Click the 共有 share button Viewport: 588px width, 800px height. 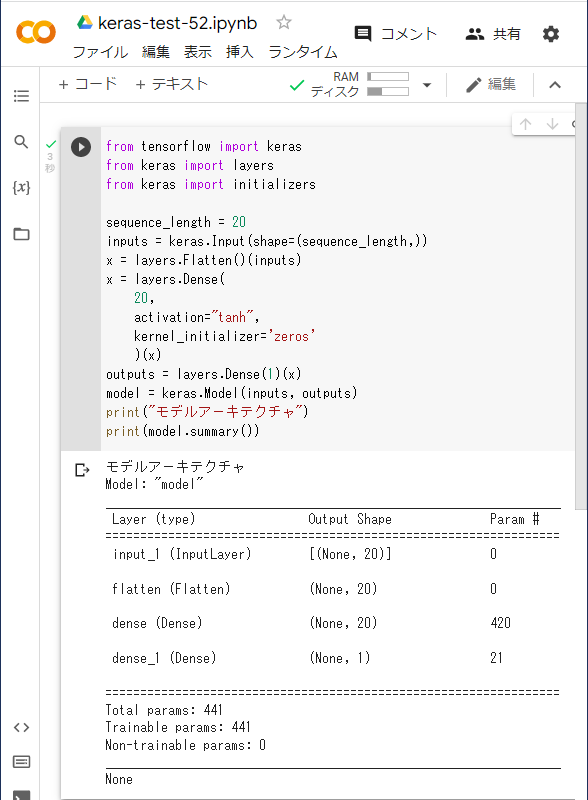pyautogui.click(x=493, y=34)
